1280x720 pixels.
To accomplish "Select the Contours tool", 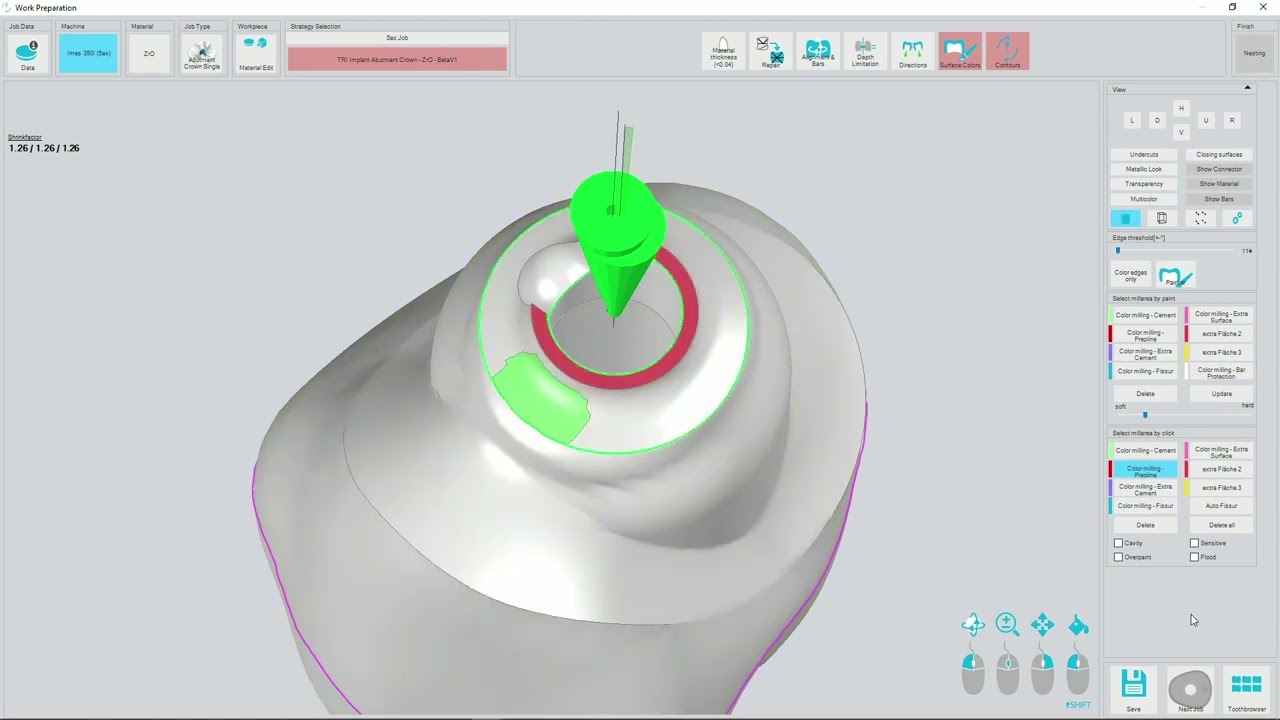I will [x=1007, y=52].
